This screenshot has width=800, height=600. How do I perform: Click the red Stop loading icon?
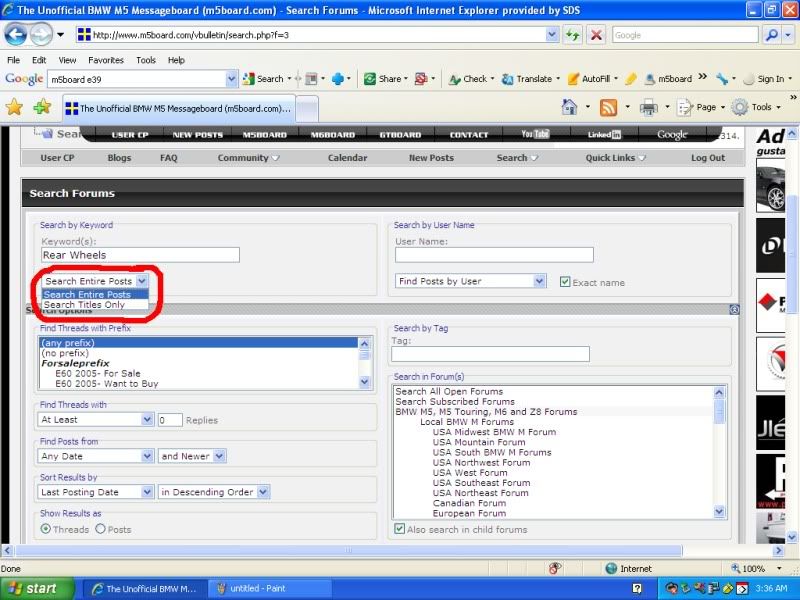point(596,34)
